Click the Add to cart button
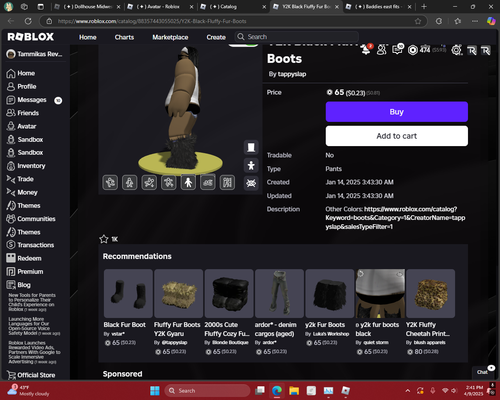 (x=397, y=136)
